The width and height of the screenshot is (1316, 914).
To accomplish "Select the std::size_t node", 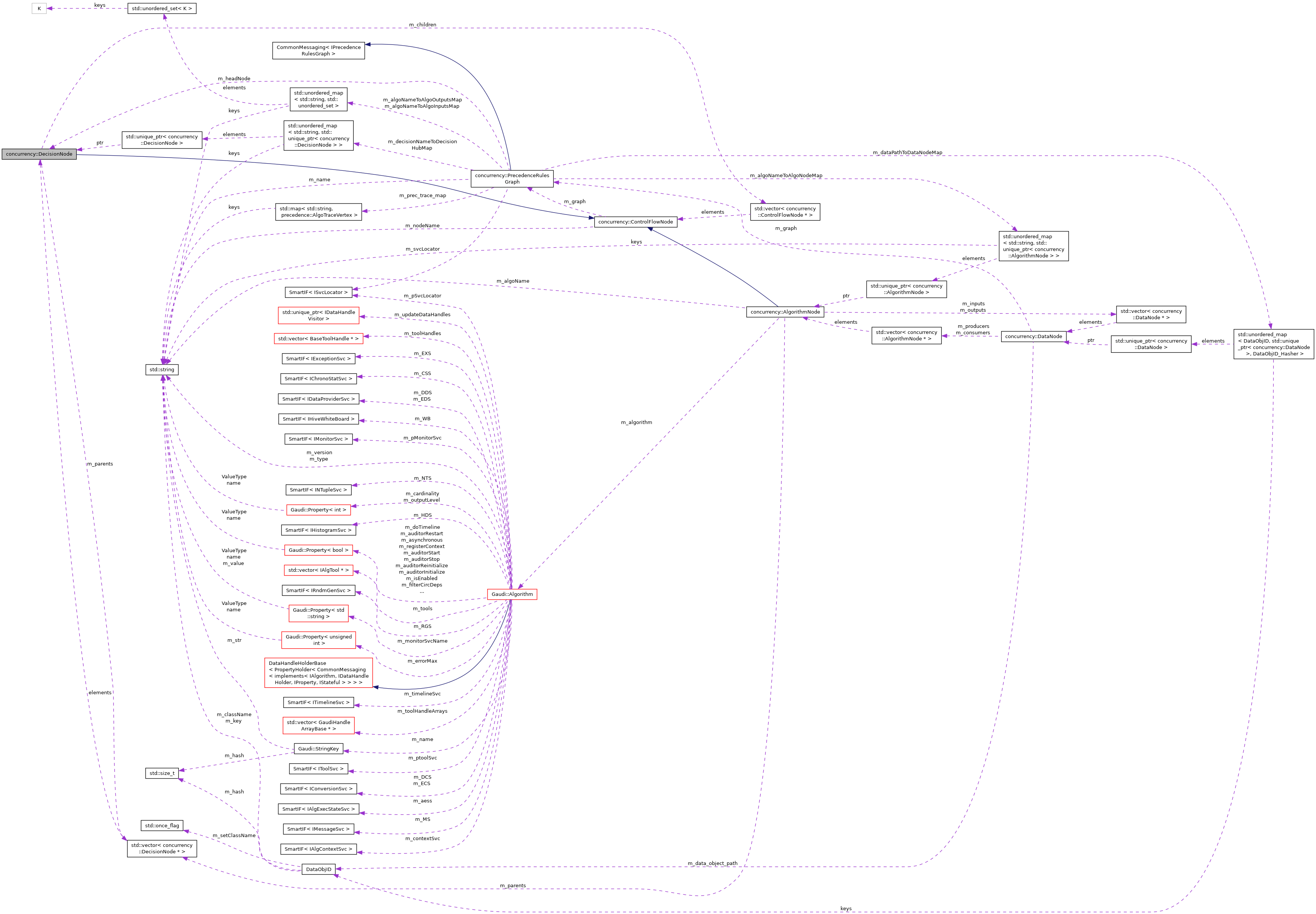I will click(162, 773).
